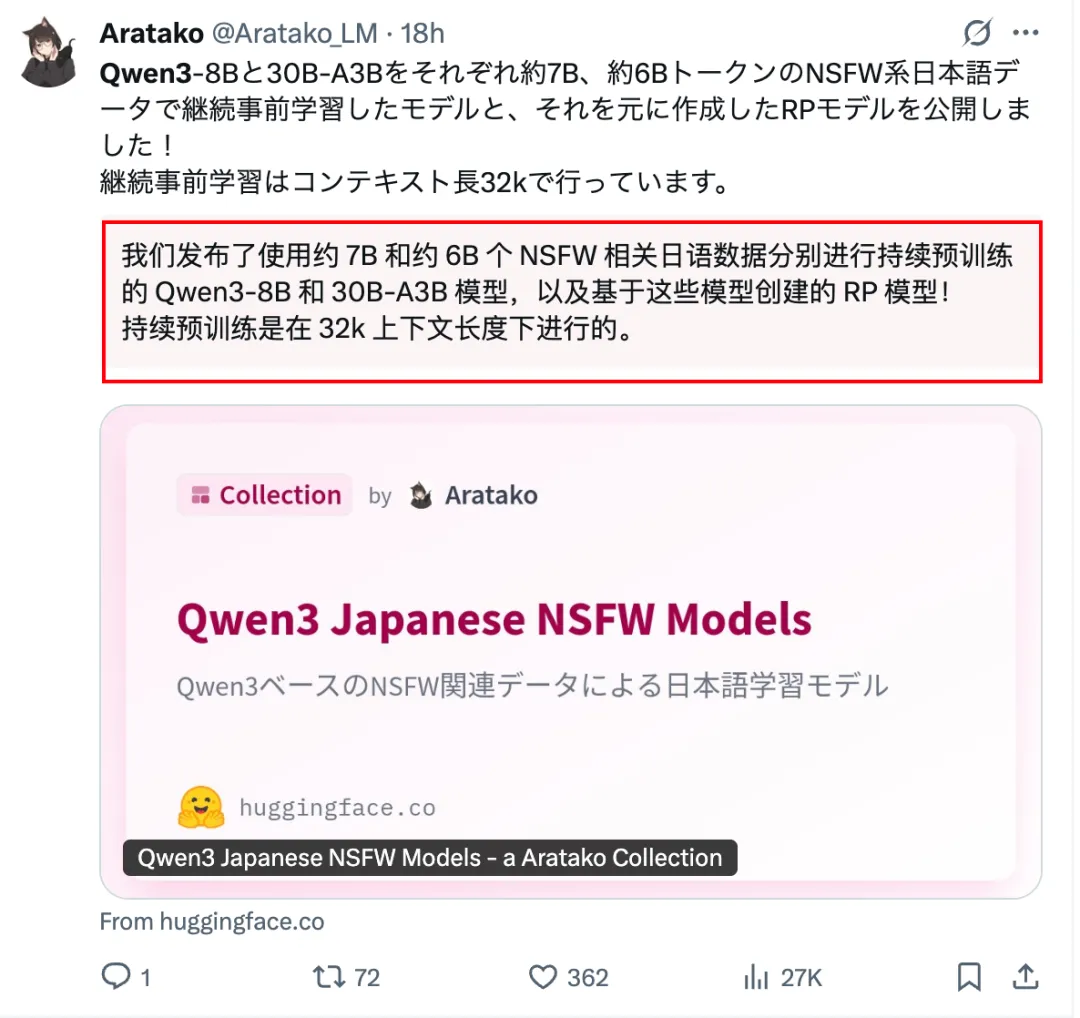1080x1018 pixels.
Task: Click the 18h timestamp
Action: [x=423, y=33]
